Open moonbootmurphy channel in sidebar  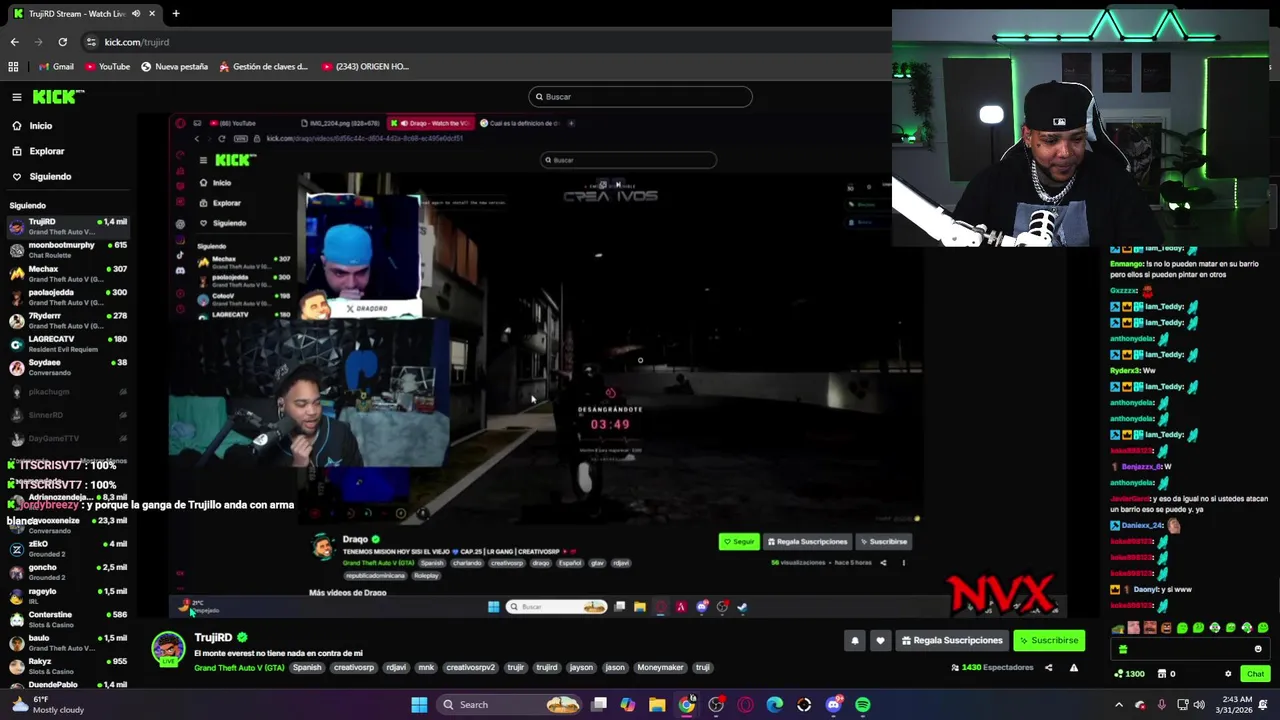pos(68,250)
